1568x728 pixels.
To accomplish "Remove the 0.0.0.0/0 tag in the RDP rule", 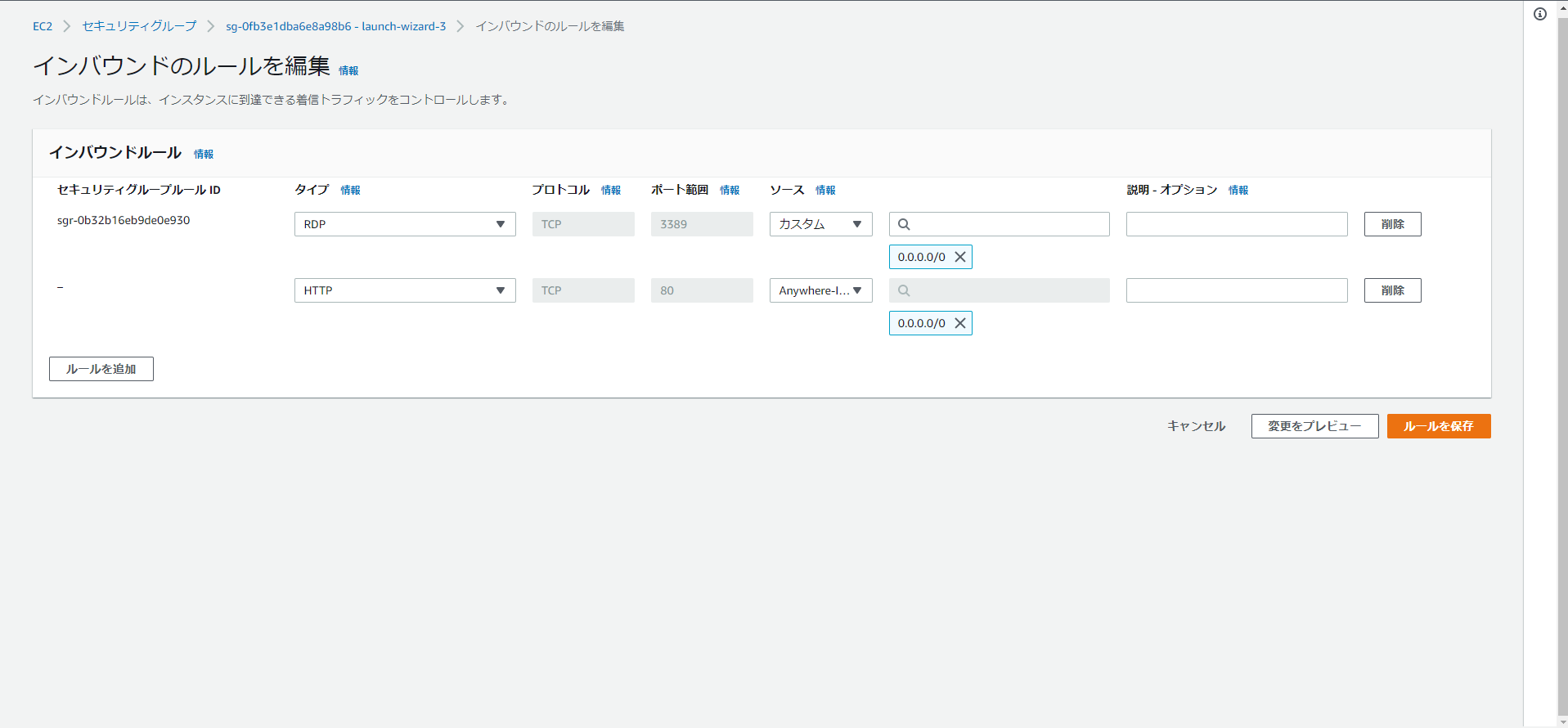I will (960, 257).
